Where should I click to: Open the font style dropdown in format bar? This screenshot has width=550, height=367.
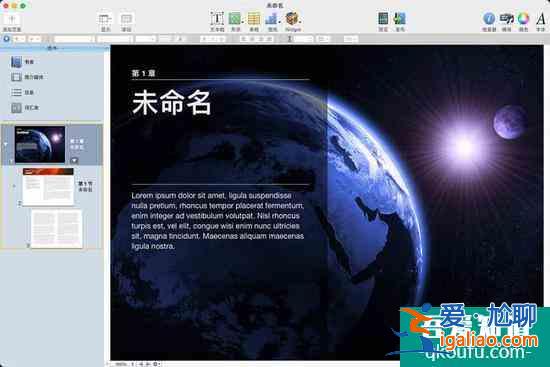click(115, 39)
